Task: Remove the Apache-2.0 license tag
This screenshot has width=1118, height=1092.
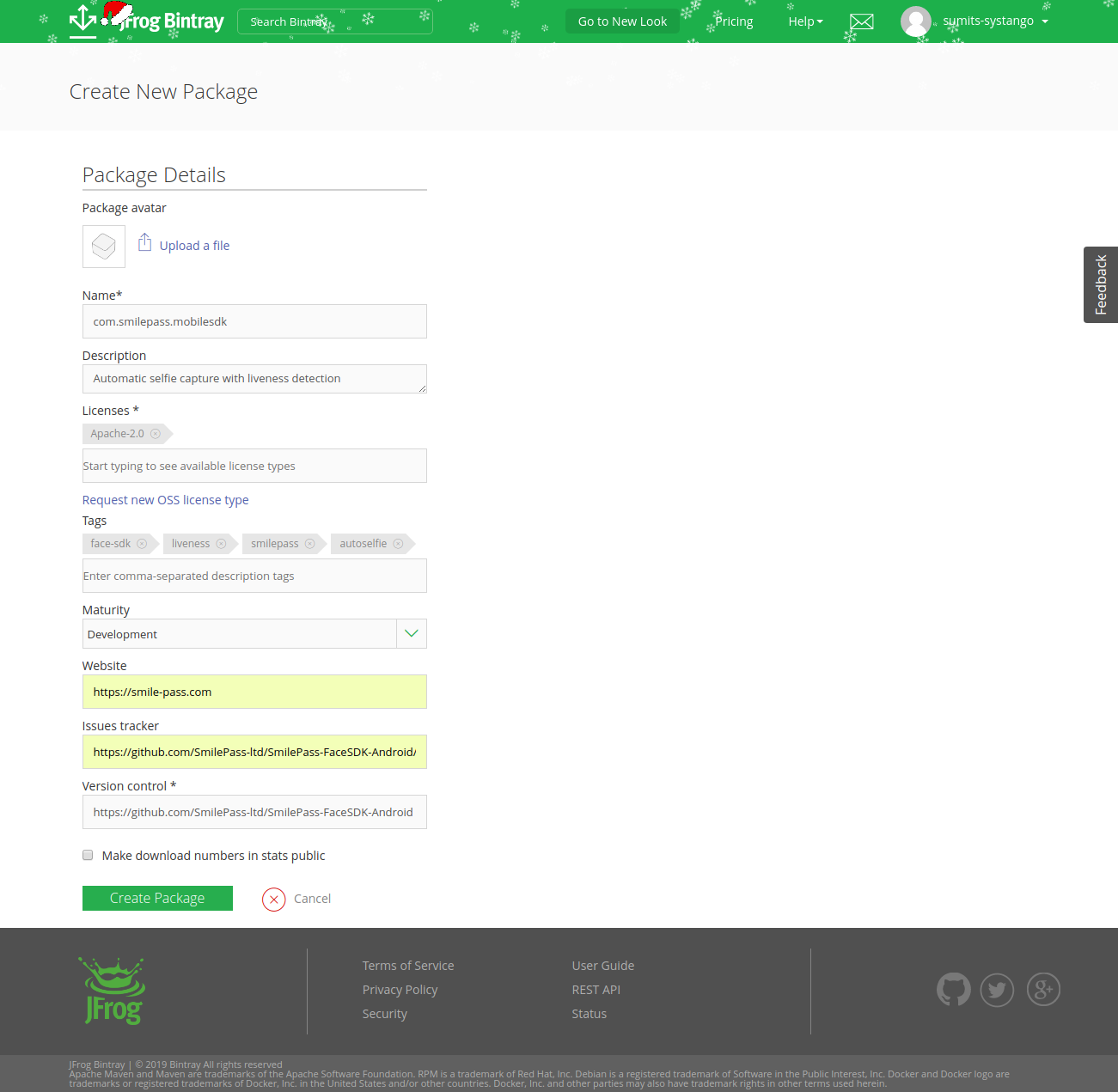Action: point(156,434)
